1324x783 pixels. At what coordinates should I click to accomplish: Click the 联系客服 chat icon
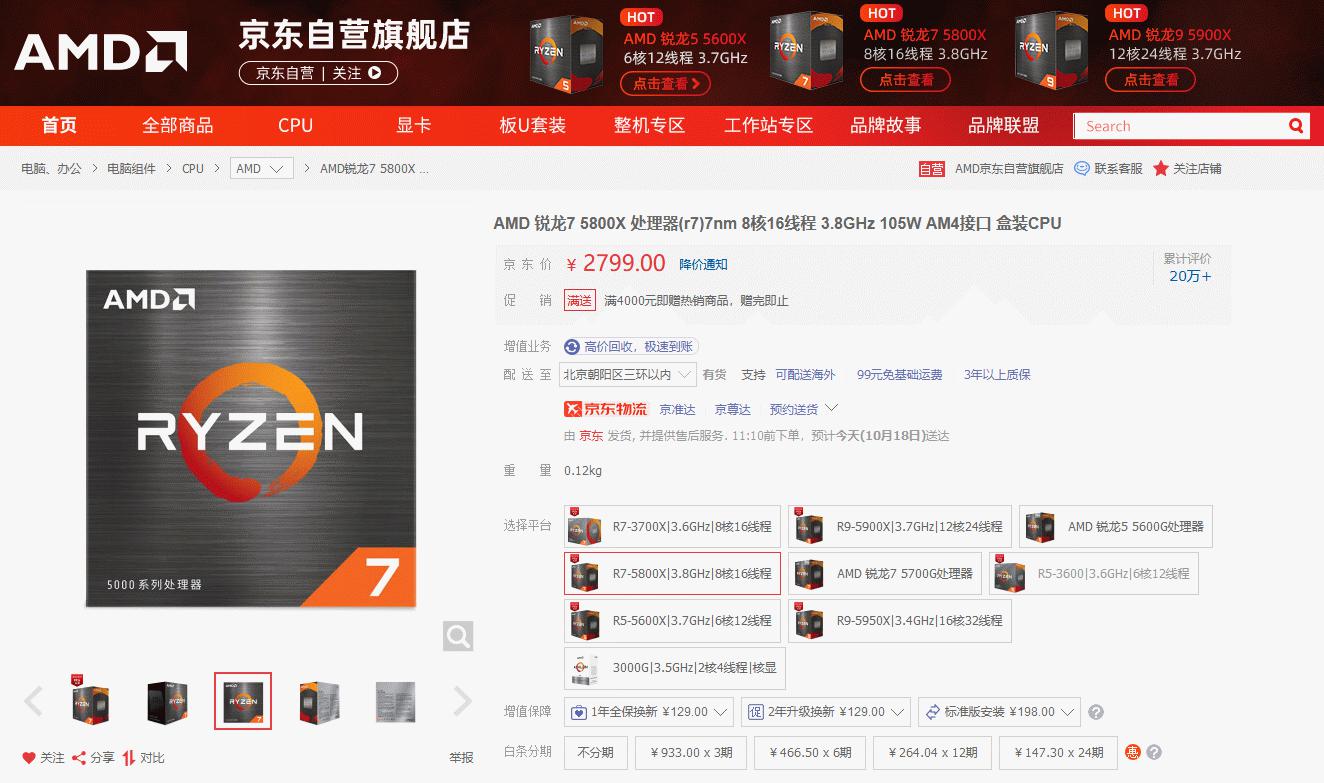tap(1082, 168)
